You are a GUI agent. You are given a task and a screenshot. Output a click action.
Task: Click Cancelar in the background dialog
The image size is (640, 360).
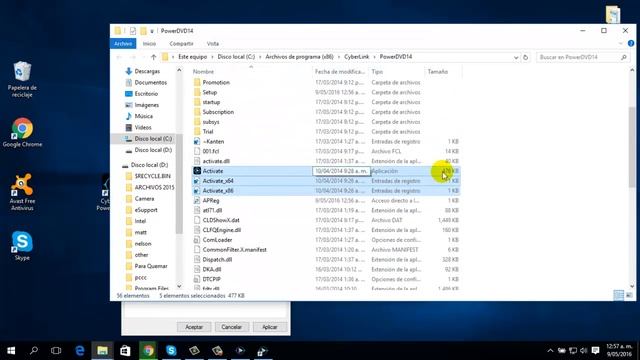tap(231, 327)
